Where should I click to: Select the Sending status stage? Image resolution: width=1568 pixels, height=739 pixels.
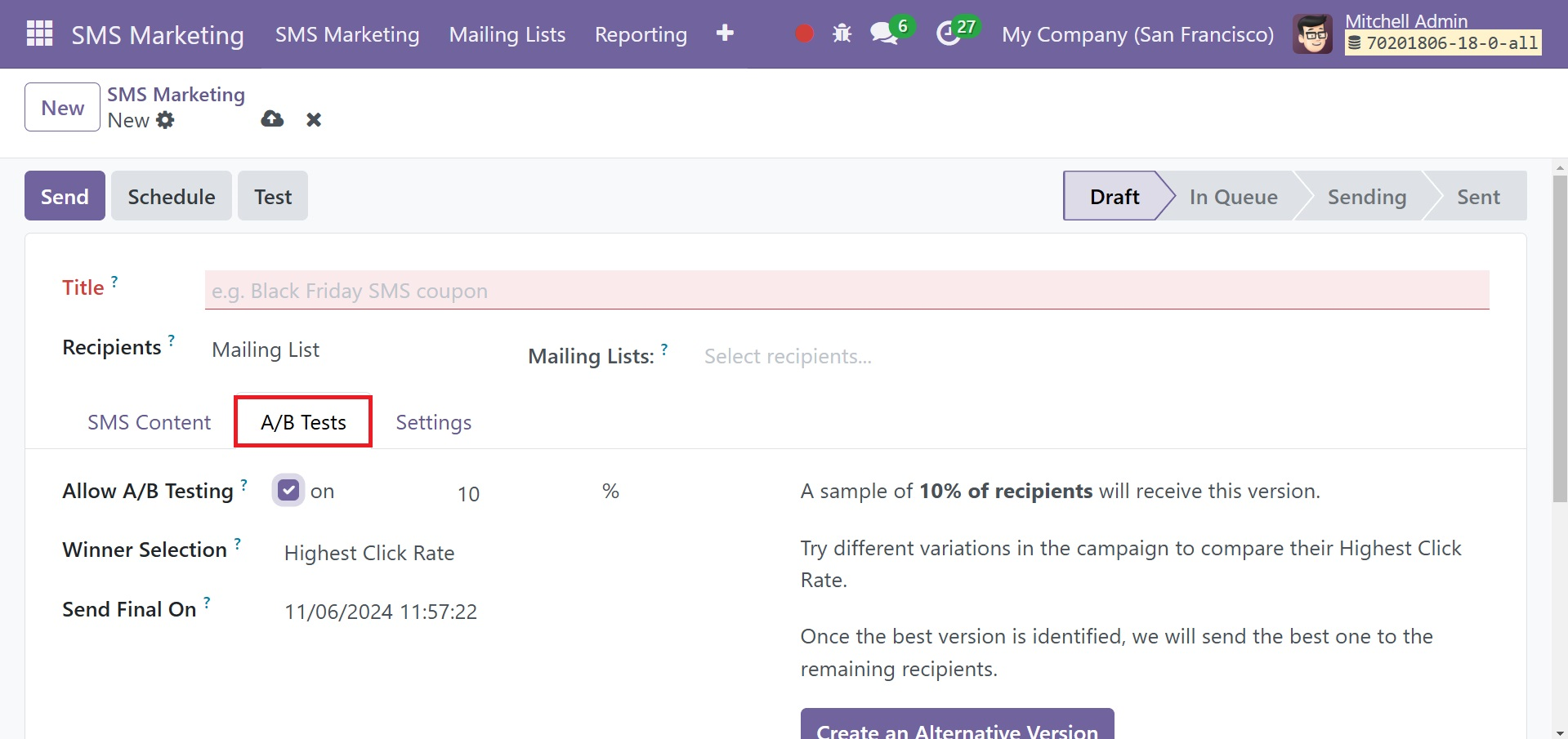(x=1367, y=196)
